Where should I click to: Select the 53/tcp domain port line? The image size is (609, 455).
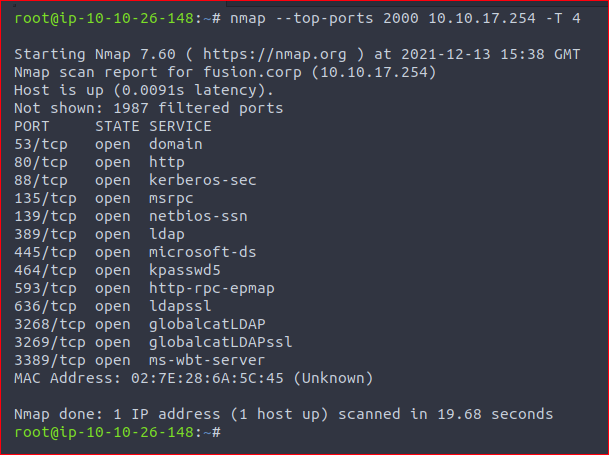108,145
